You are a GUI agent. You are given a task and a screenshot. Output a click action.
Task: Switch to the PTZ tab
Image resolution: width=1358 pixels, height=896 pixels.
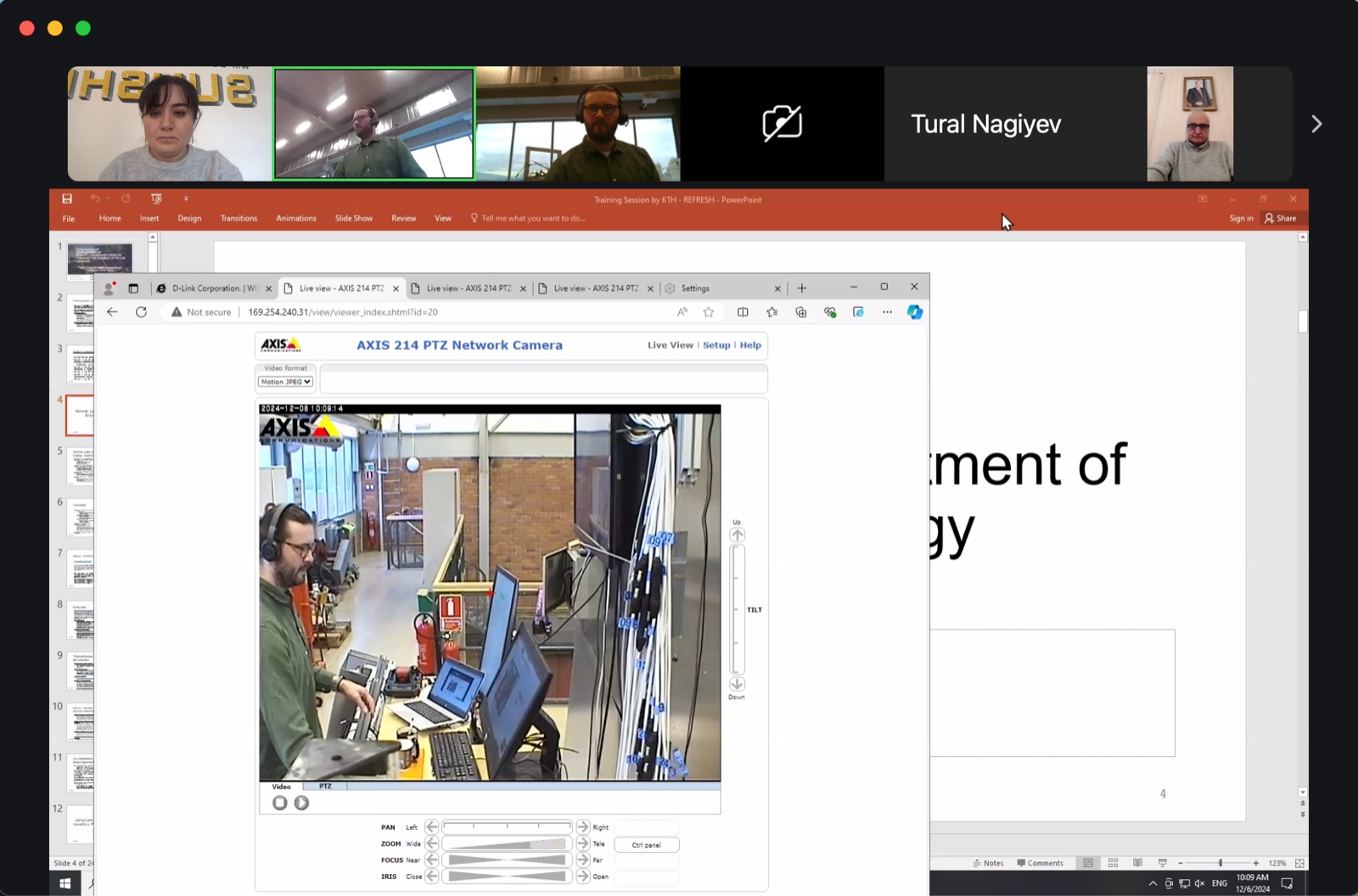[x=325, y=787]
